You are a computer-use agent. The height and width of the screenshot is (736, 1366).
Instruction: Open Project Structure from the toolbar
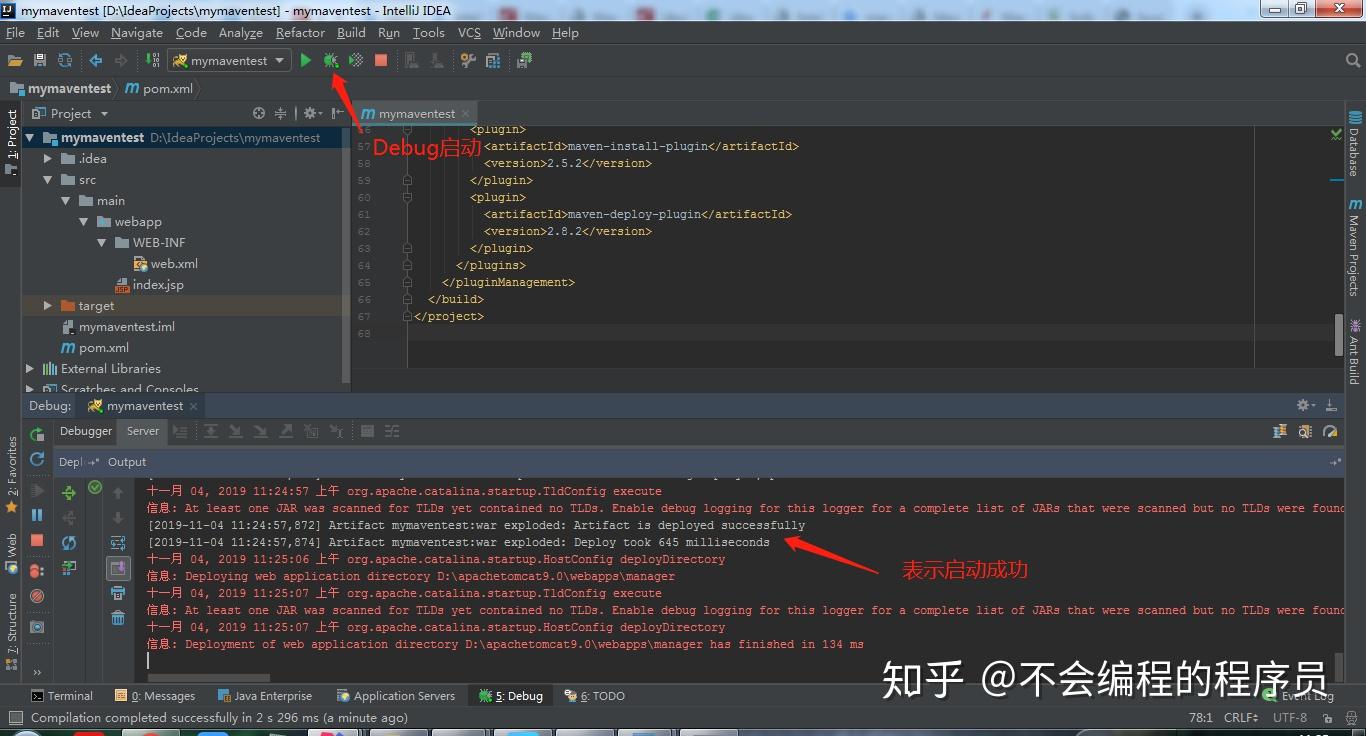click(493, 61)
